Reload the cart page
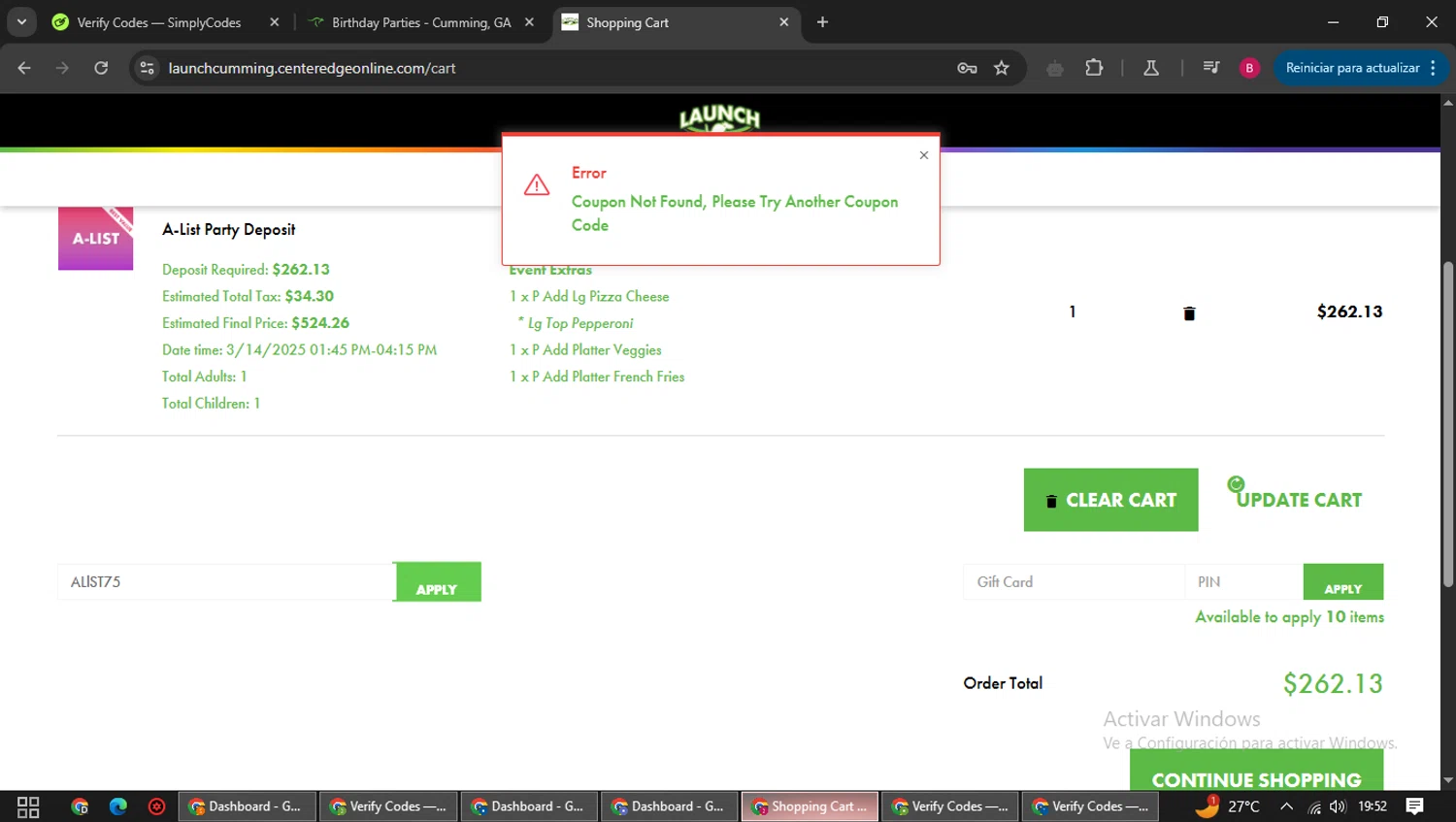Image resolution: width=1456 pixels, height=822 pixels. [101, 68]
